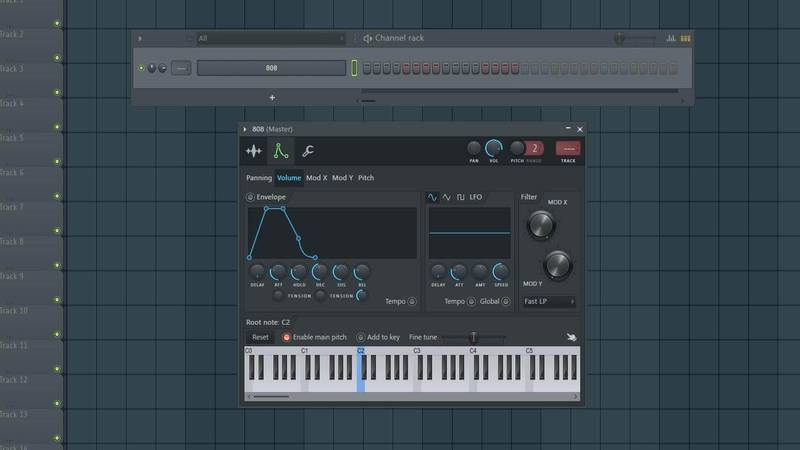800x450 pixels.
Task: Switch to the Pitch tab
Action: pos(366,178)
